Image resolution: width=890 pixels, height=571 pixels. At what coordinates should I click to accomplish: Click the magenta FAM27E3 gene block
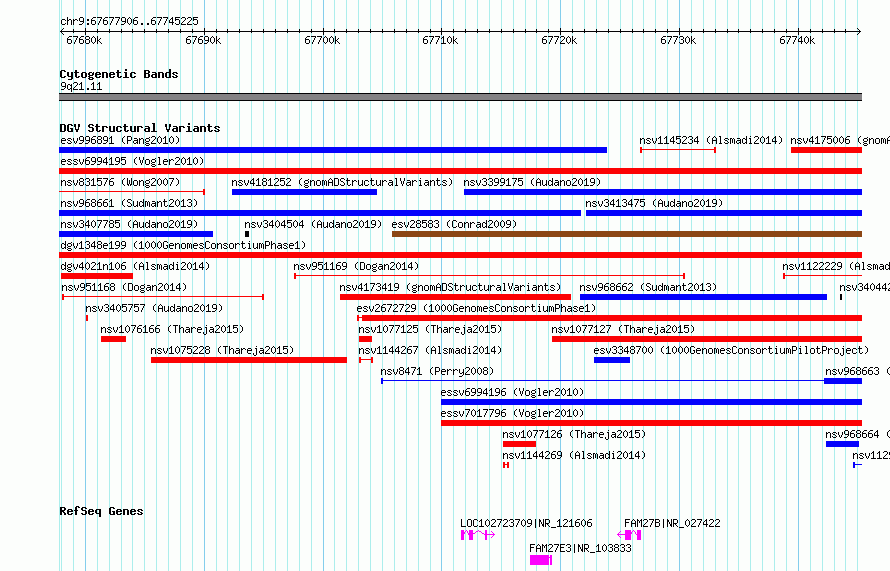(x=541, y=560)
